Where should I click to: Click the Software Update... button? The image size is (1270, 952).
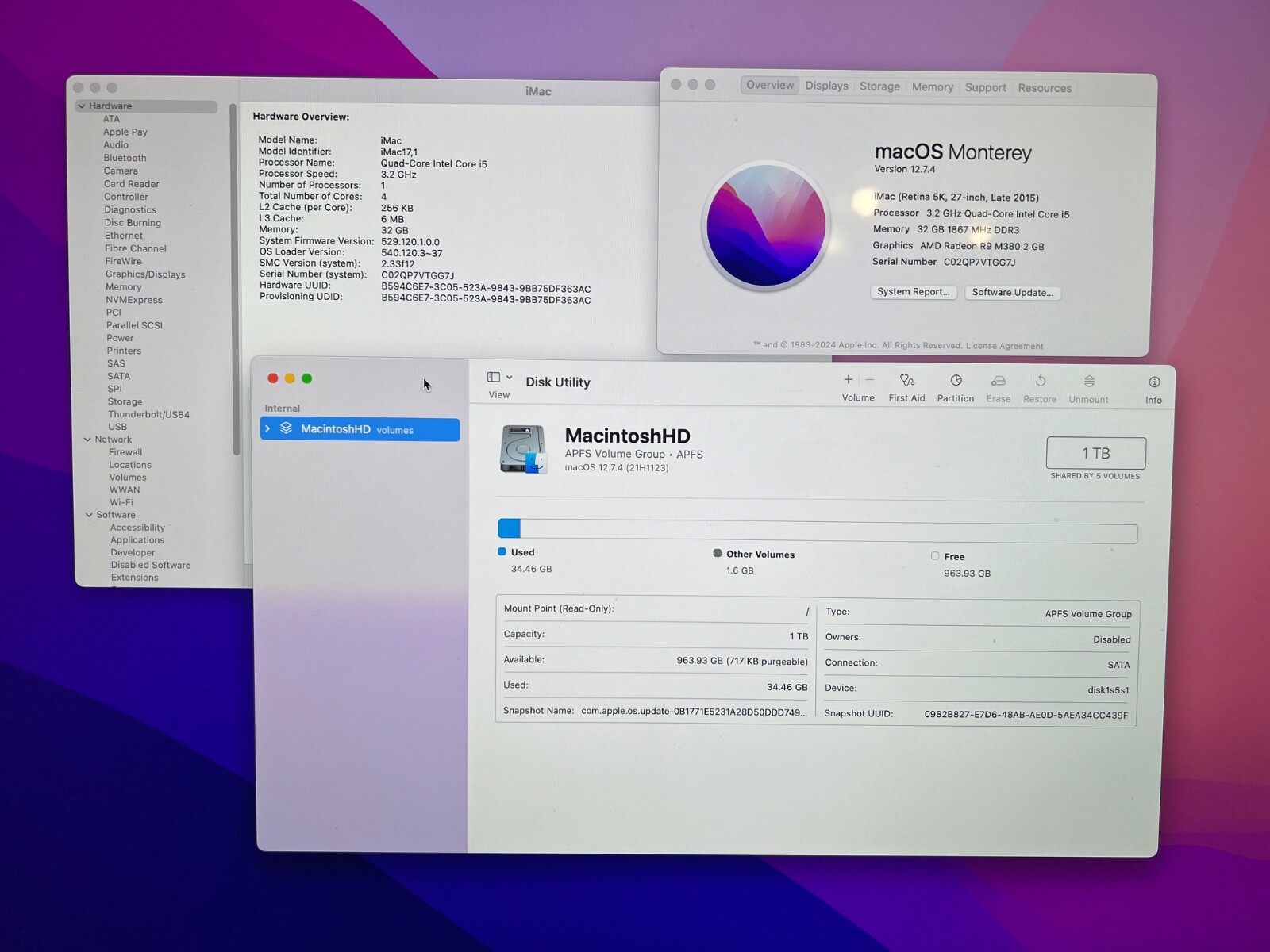(x=1013, y=293)
